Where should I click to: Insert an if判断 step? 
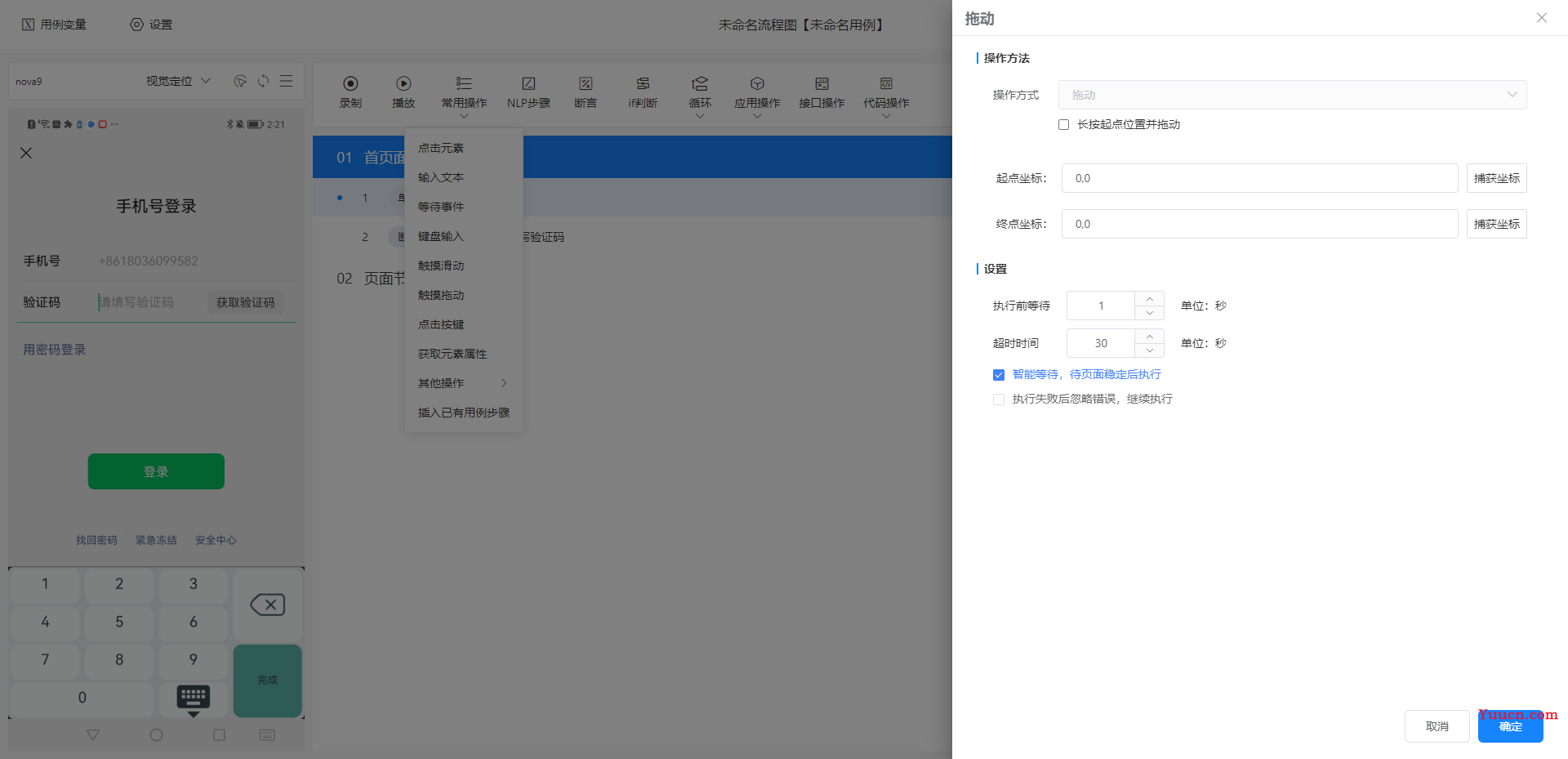pos(643,83)
